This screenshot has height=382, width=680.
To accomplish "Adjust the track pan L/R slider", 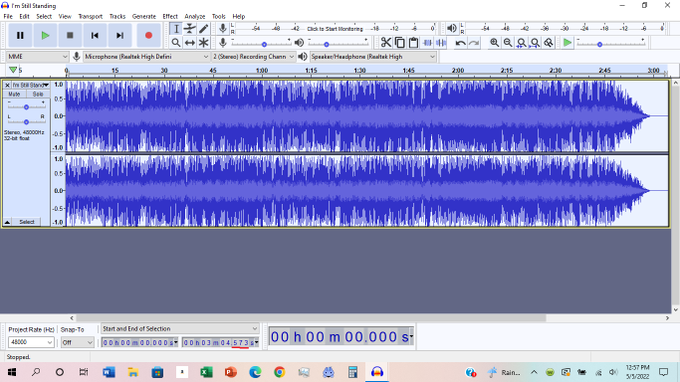I will pyautogui.click(x=26, y=122).
